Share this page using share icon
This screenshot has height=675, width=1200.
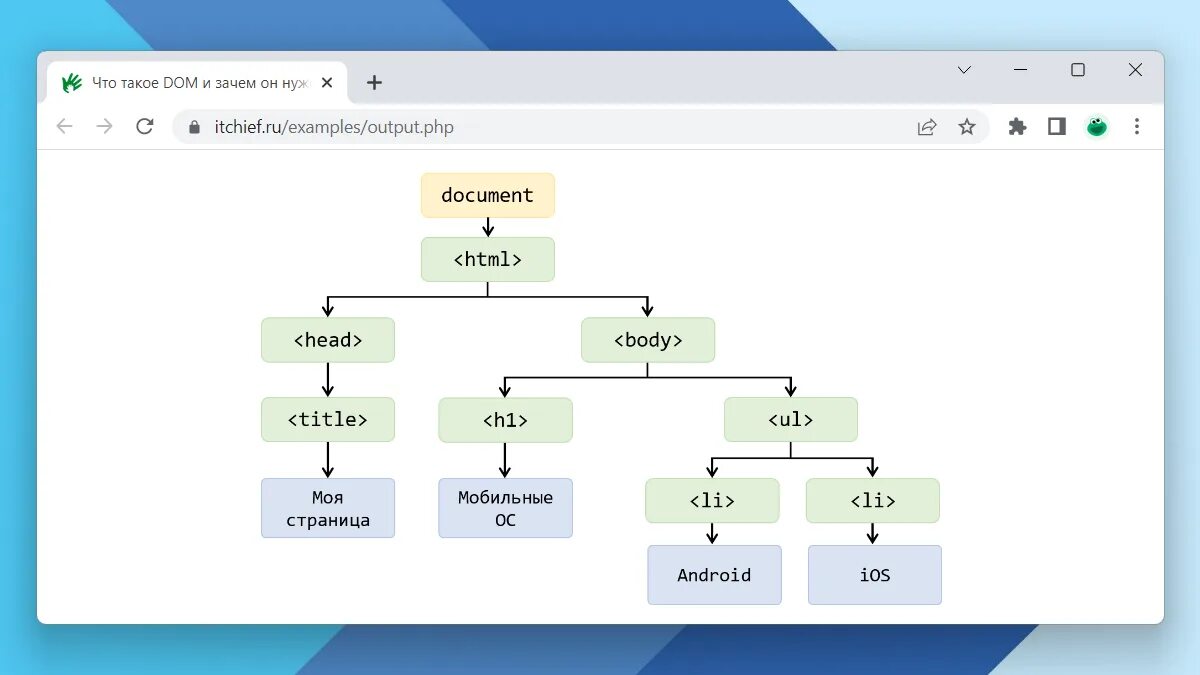[927, 127]
